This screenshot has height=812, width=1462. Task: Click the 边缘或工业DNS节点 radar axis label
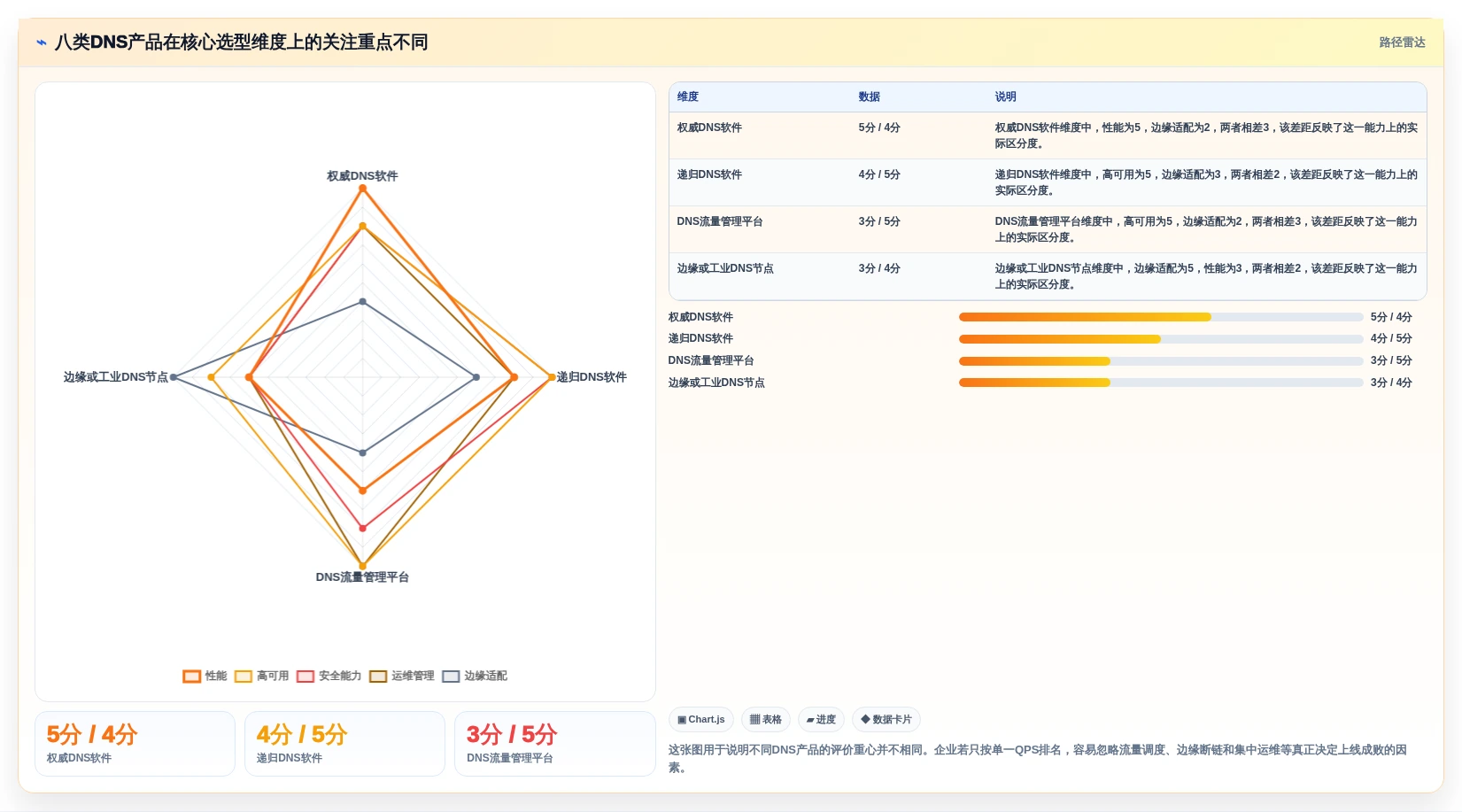115,377
